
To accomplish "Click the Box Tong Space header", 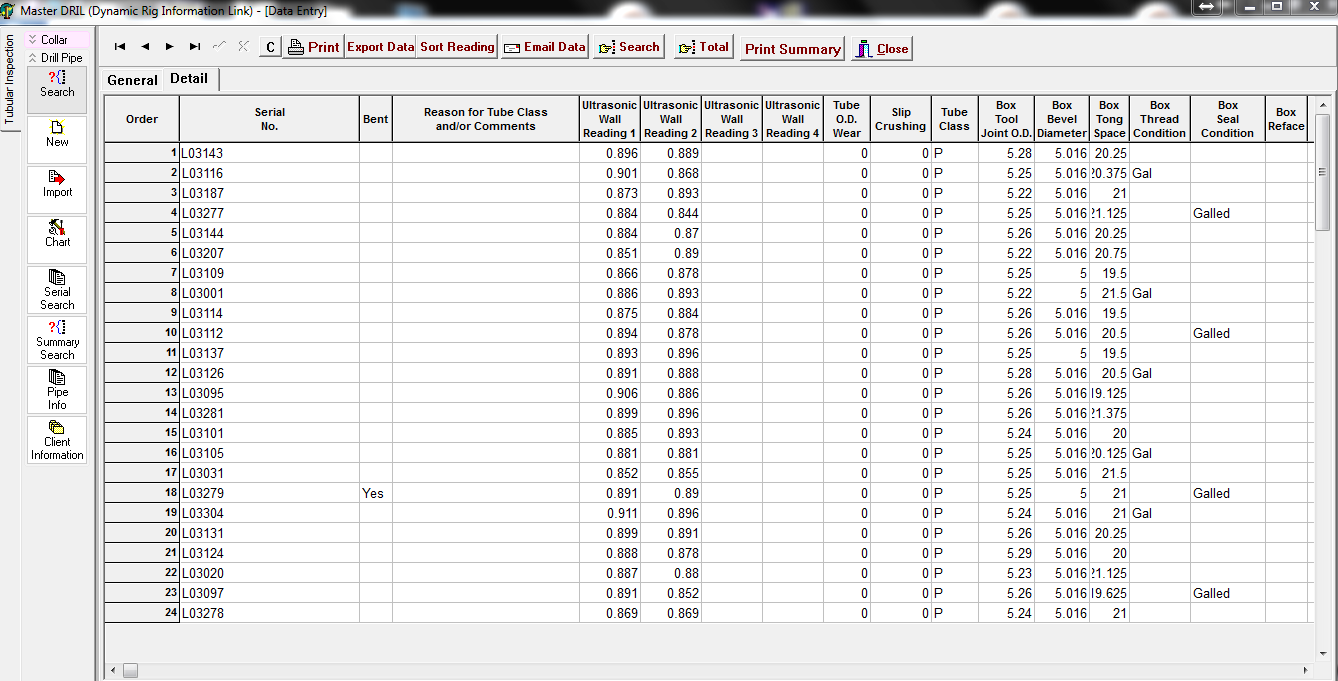I will [1110, 119].
